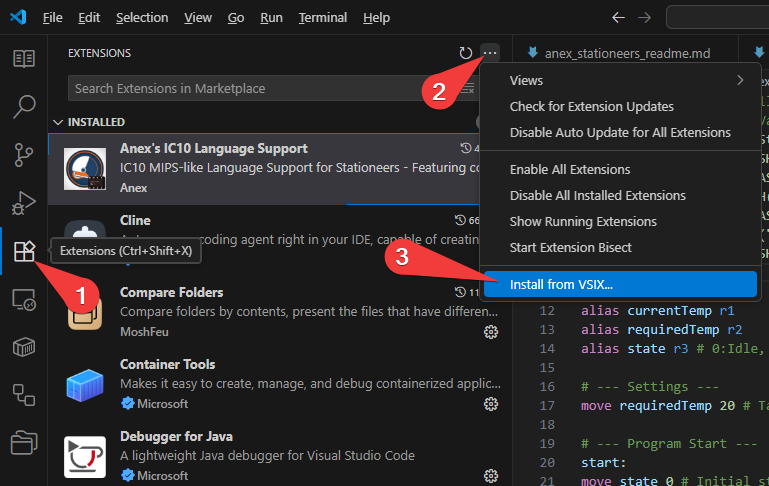Open the Run menu
This screenshot has width=769, height=486.
click(x=271, y=18)
